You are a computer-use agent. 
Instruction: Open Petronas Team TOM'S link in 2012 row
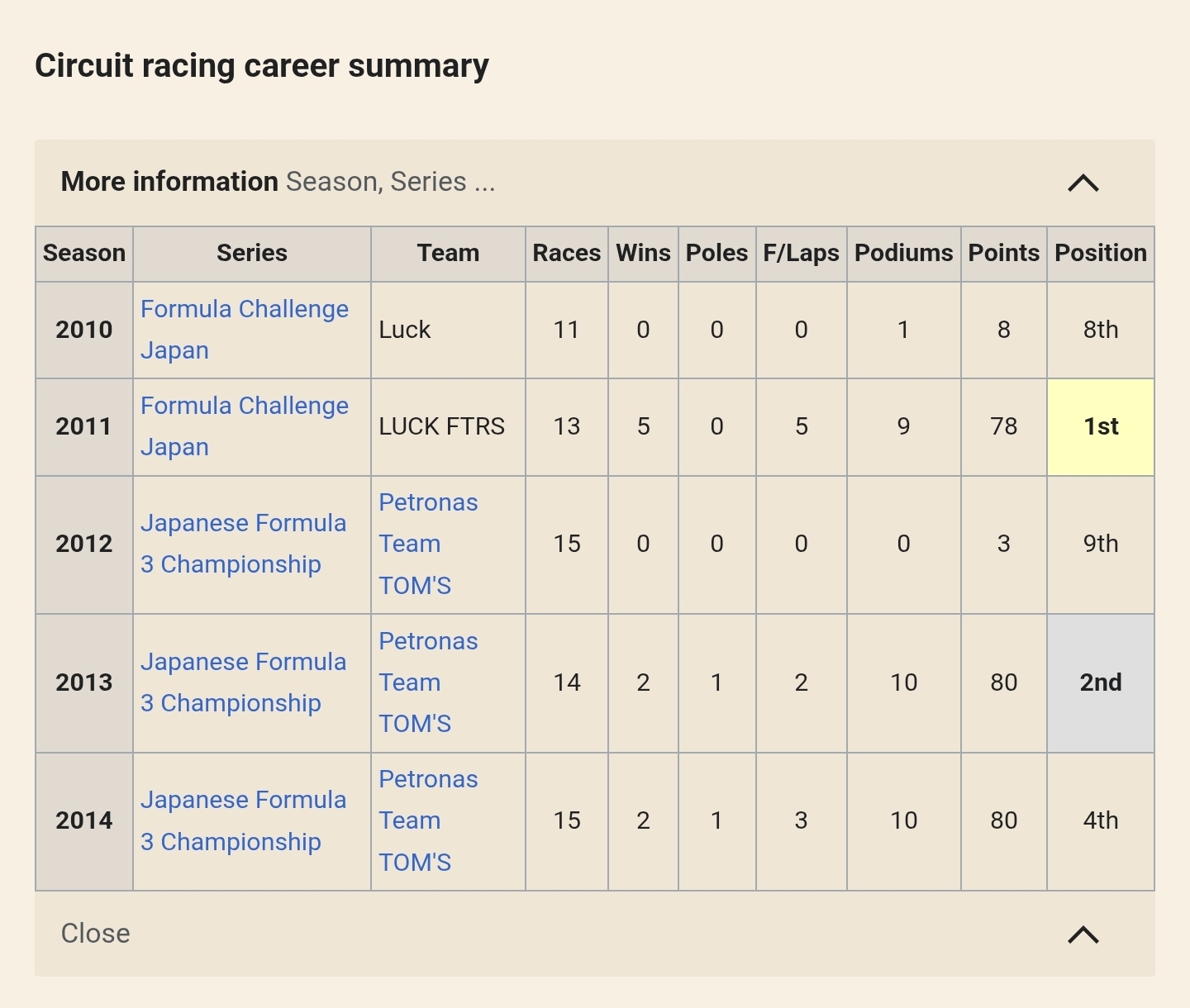(x=428, y=544)
